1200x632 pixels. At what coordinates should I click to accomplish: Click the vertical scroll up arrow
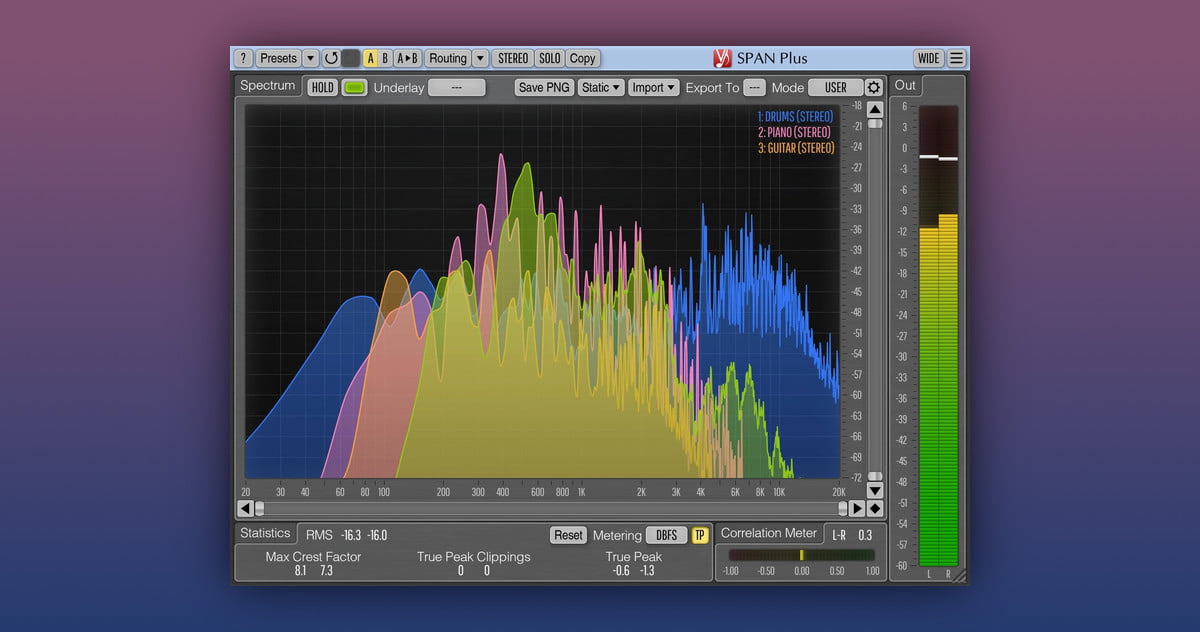[875, 109]
